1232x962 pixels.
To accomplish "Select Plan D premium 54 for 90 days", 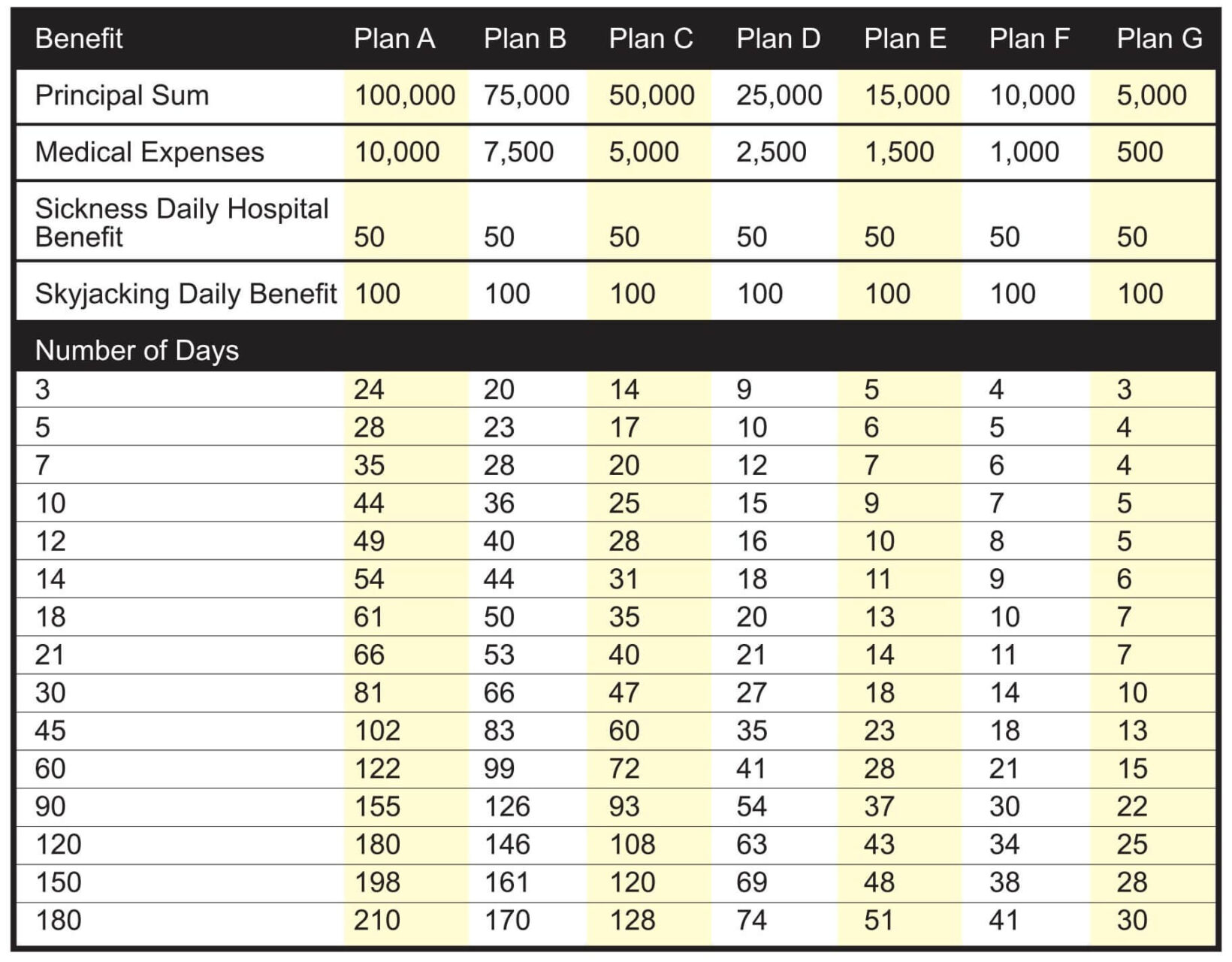I will [751, 806].
